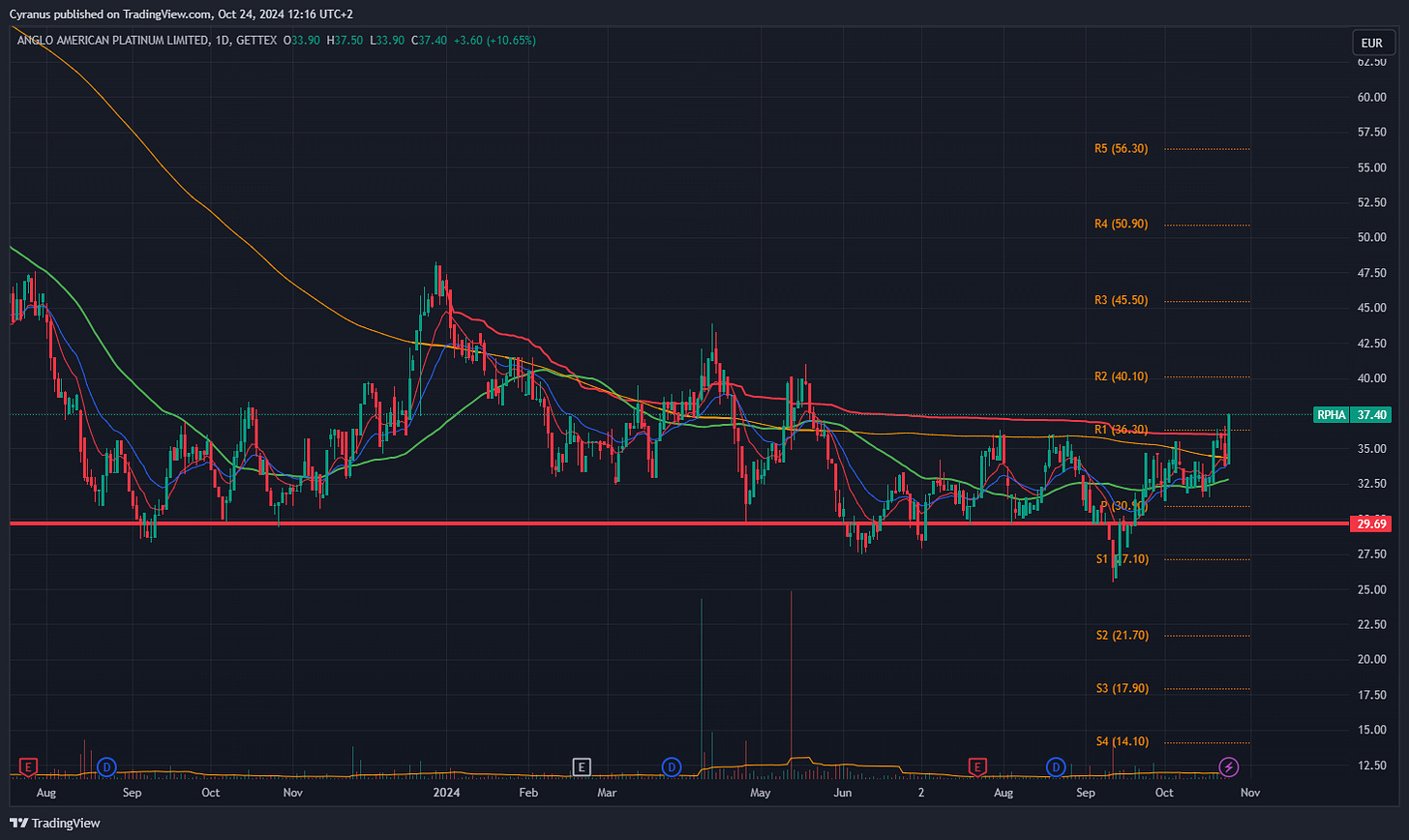Select the R5 (56.30) pivot label
This screenshot has width=1409, height=840.
click(1121, 149)
